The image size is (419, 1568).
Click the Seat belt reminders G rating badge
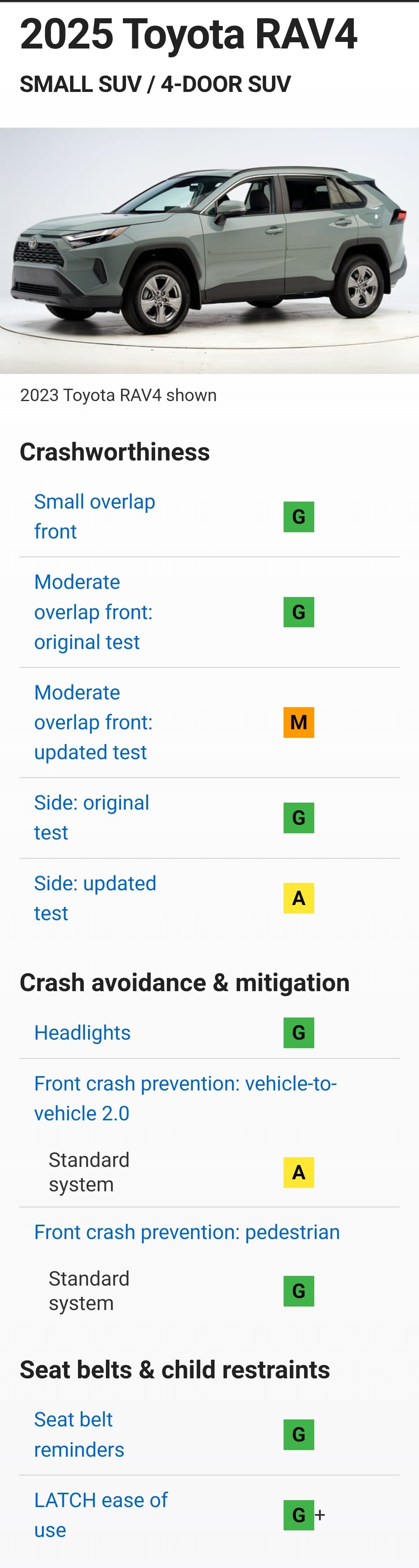(298, 1435)
